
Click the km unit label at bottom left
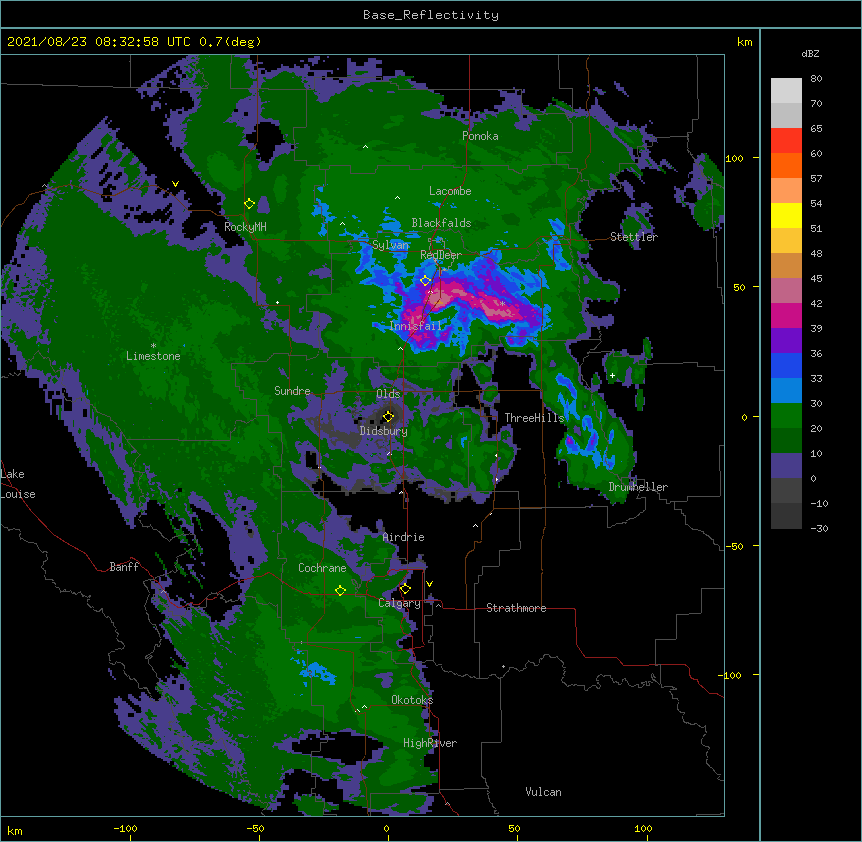tap(15, 830)
